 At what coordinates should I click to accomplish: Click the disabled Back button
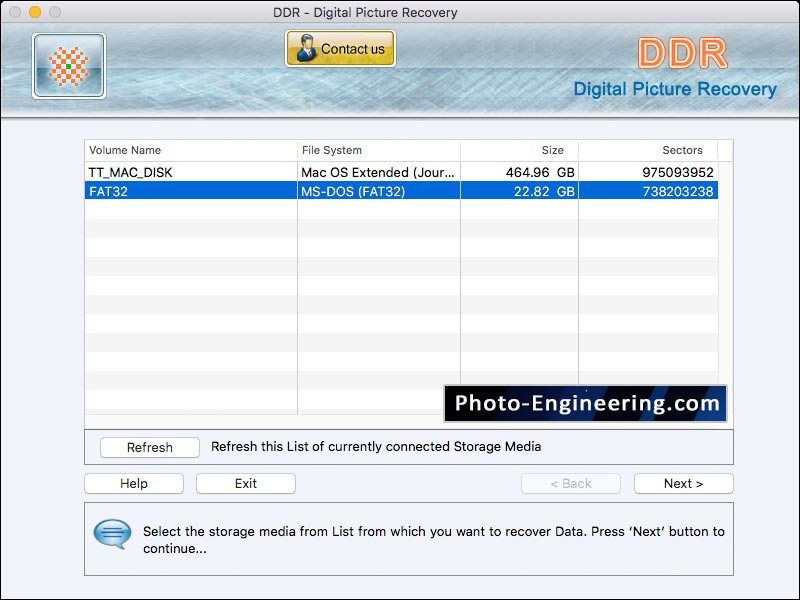coord(570,483)
